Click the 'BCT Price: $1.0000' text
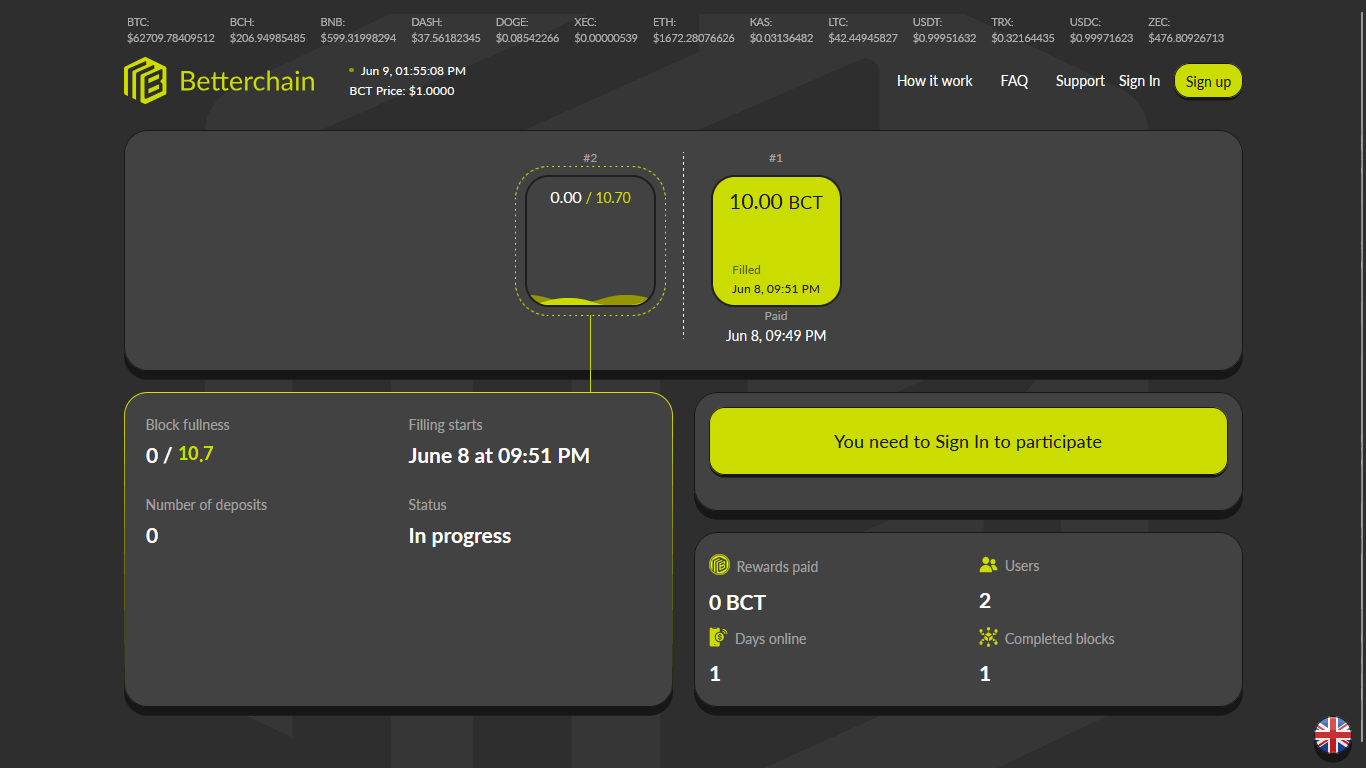Viewport: 1366px width, 768px height. 402,91
